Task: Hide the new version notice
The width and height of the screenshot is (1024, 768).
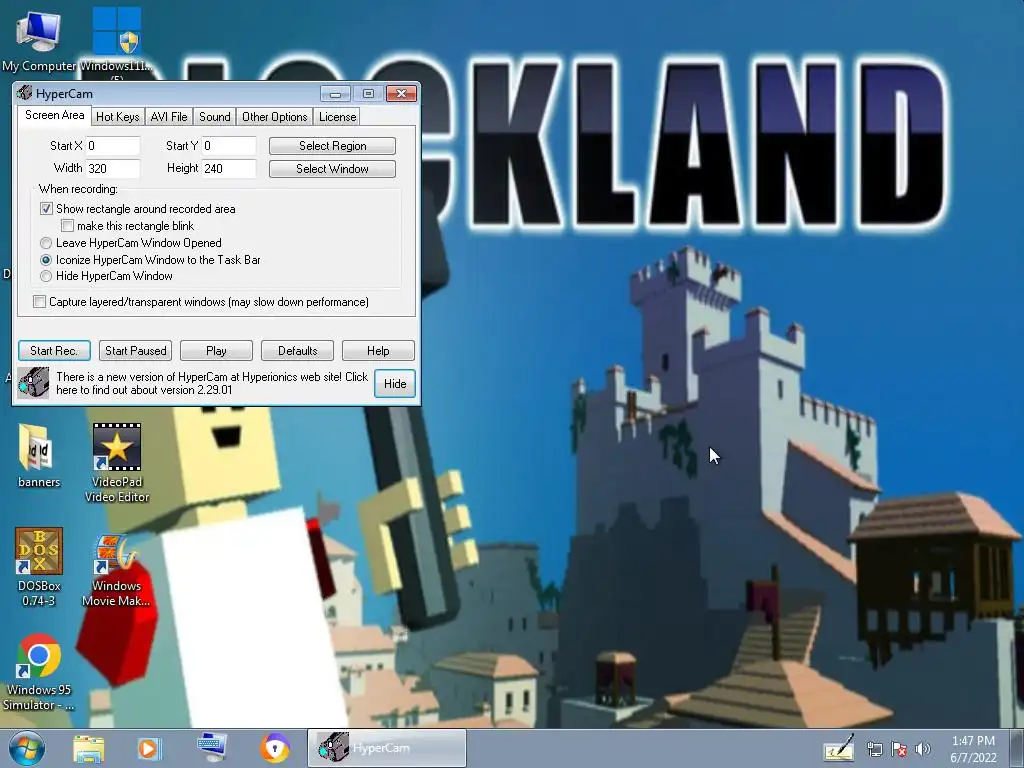Action: pyautogui.click(x=394, y=383)
